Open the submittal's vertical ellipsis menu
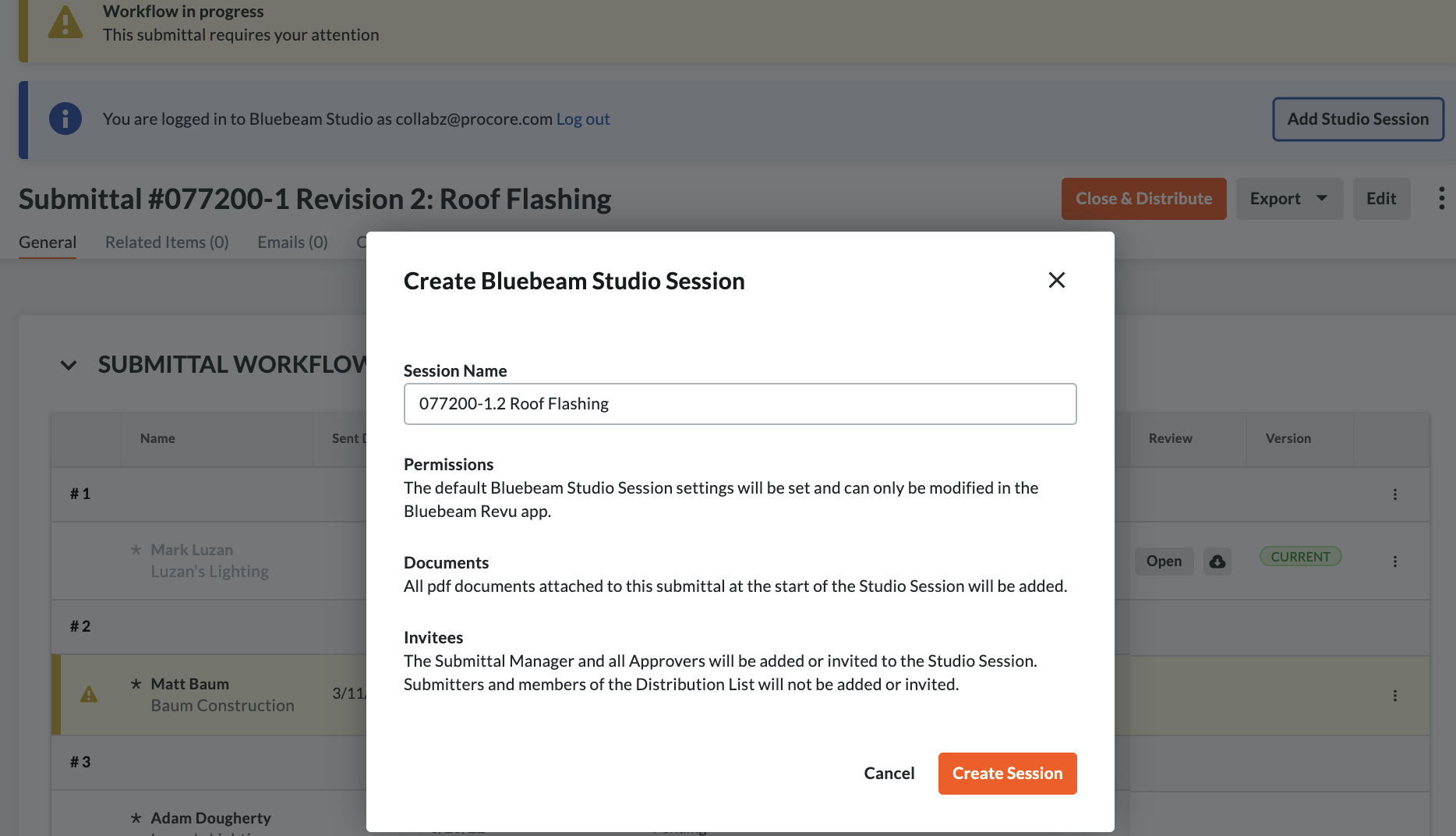 [x=1441, y=198]
